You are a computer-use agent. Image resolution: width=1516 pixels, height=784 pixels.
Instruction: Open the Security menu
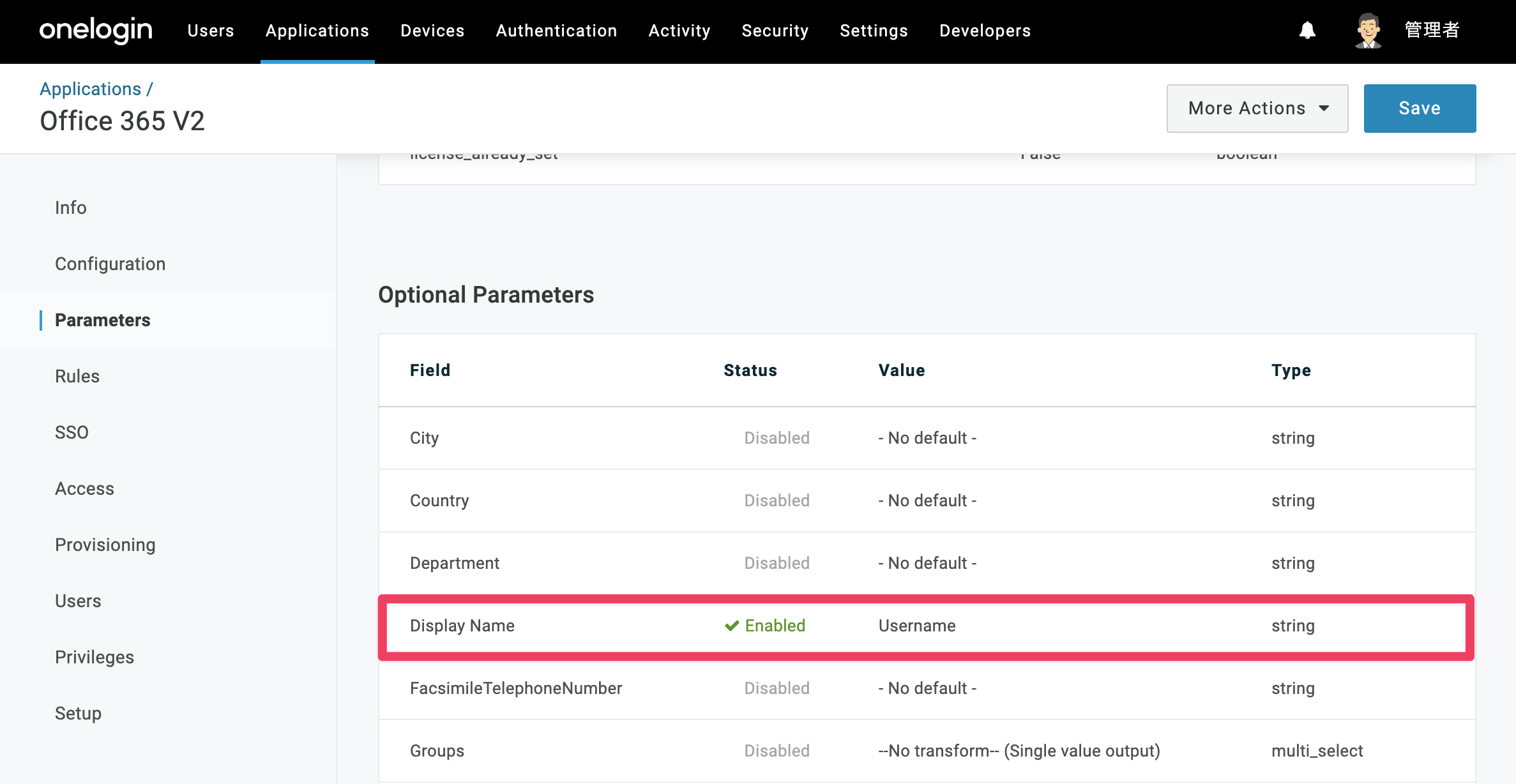click(775, 31)
